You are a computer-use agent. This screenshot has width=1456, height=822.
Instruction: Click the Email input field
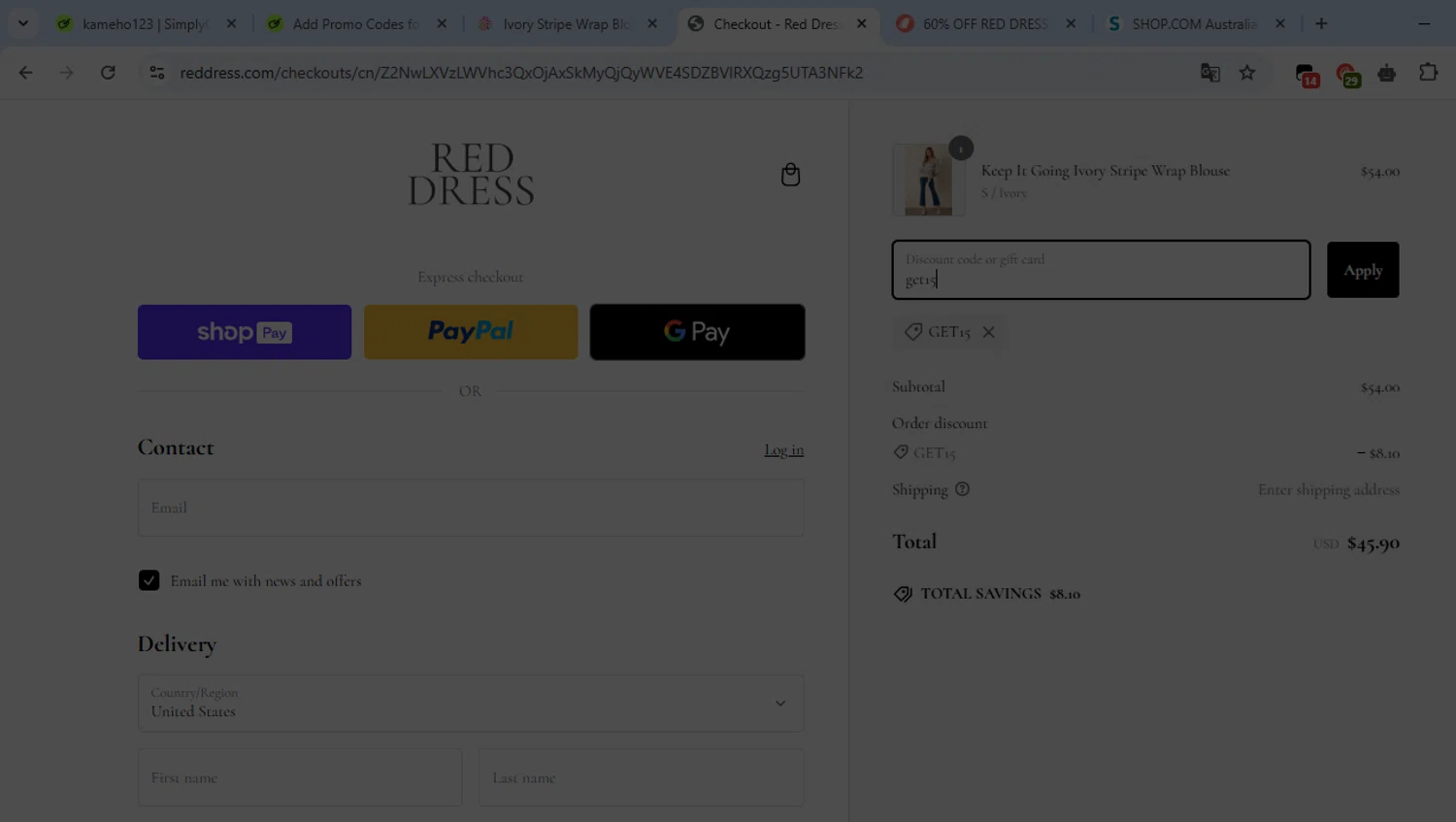tap(471, 508)
